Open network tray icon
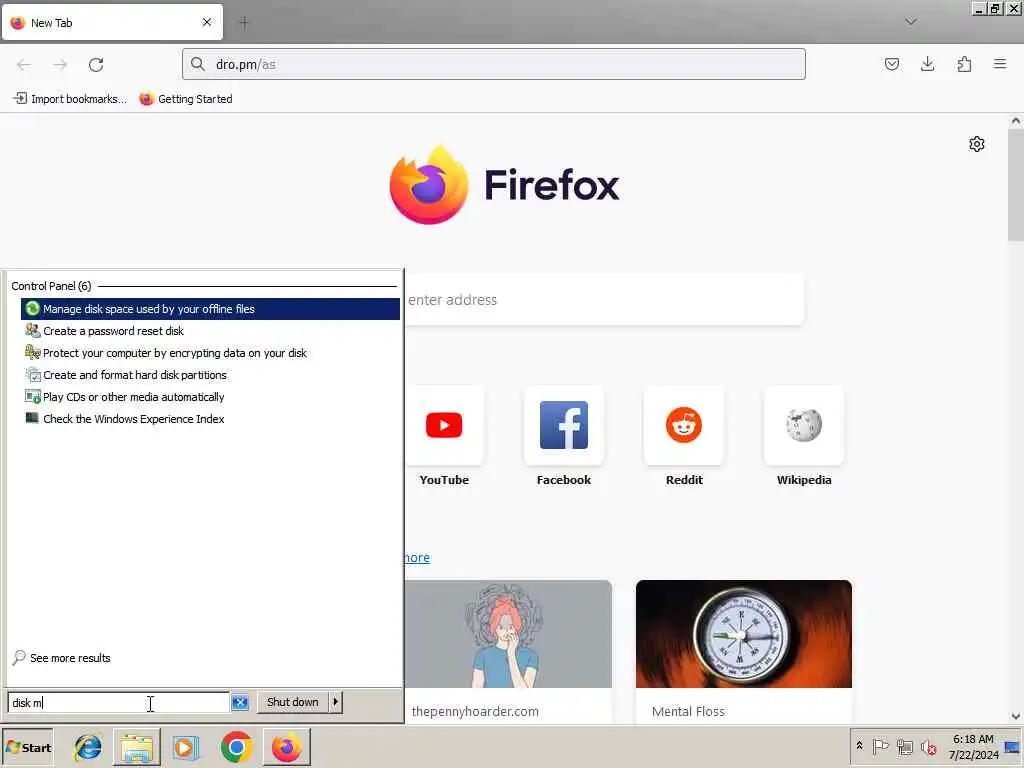Screen dimensions: 1024x768 (x=904, y=746)
